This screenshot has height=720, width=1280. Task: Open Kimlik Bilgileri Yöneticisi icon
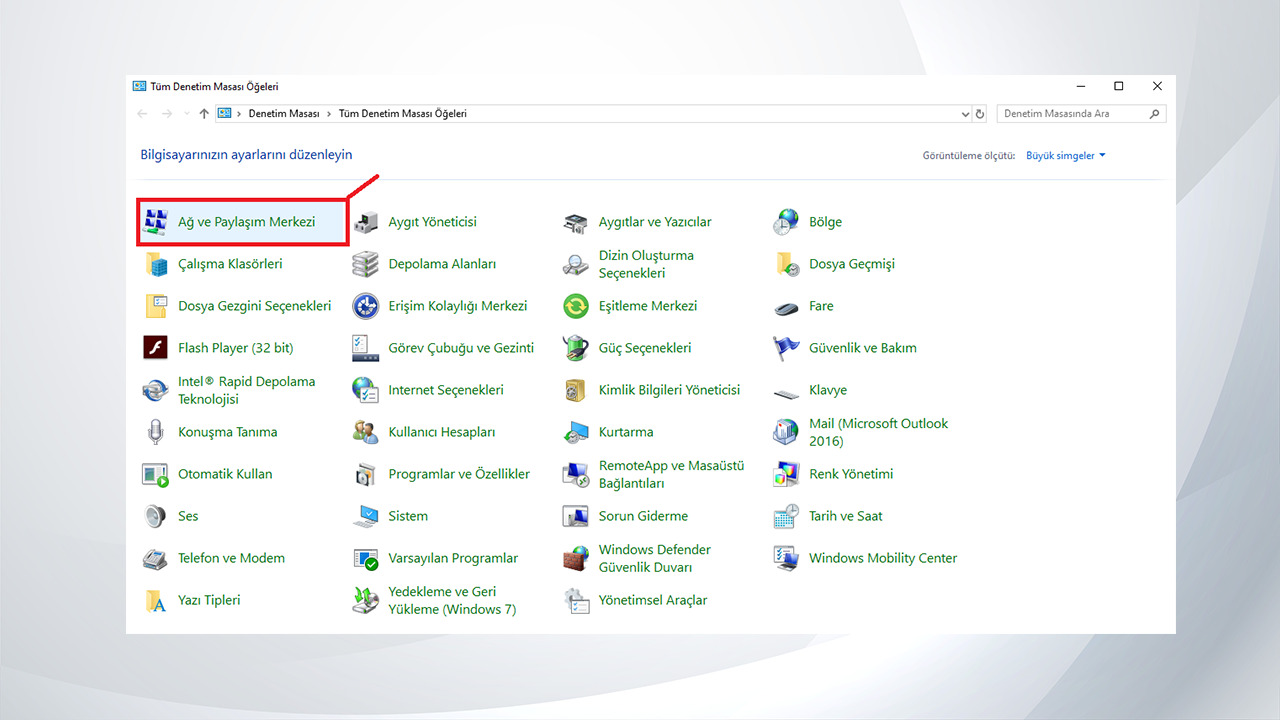coord(576,390)
